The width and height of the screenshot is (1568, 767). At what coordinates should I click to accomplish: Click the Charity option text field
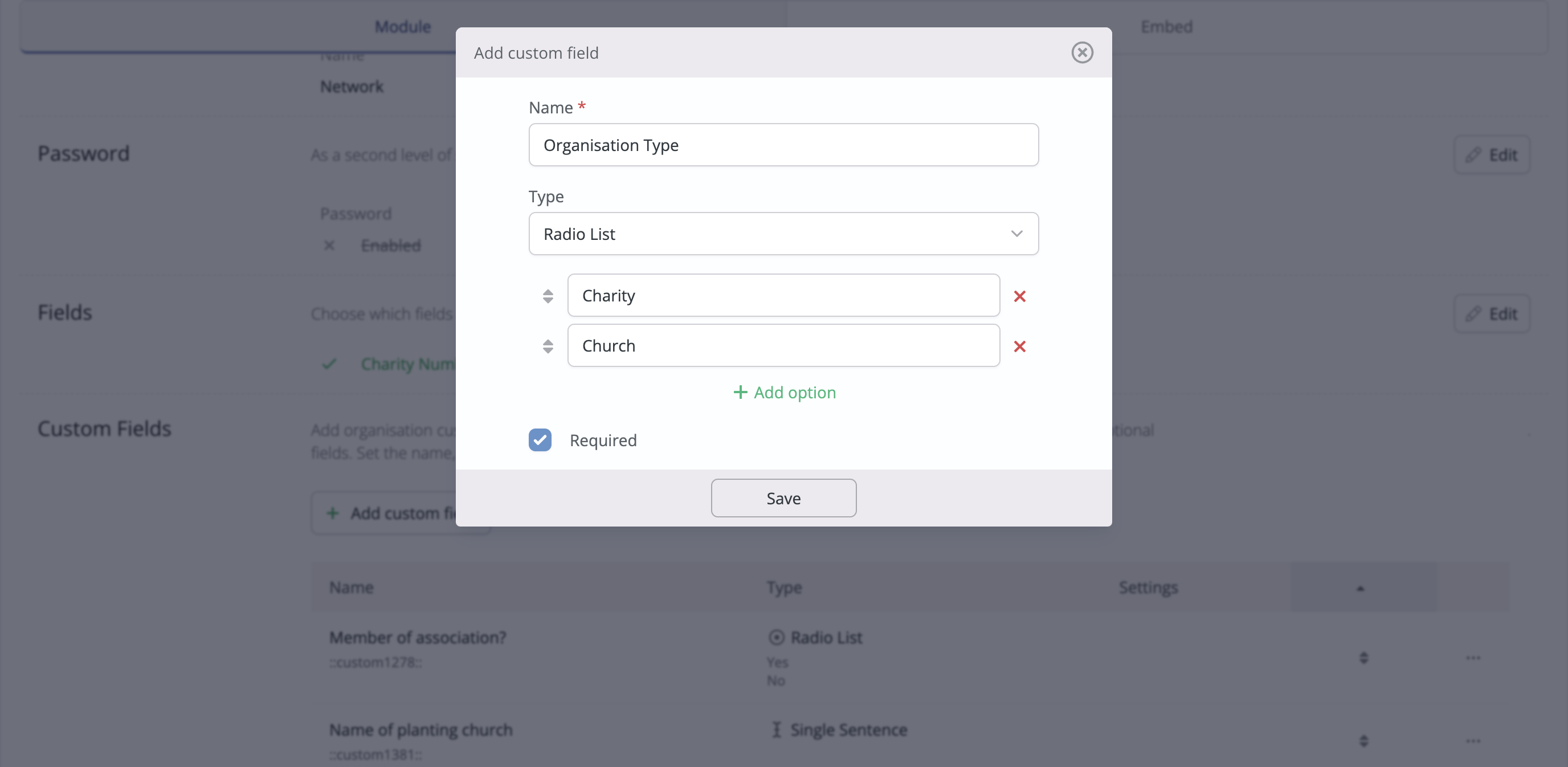[x=783, y=295]
